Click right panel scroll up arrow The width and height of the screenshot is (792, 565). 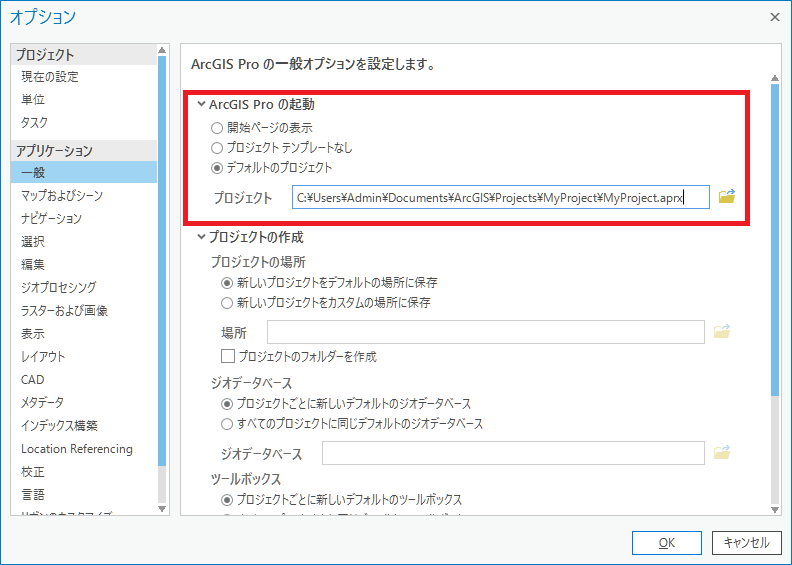pyautogui.click(x=774, y=78)
